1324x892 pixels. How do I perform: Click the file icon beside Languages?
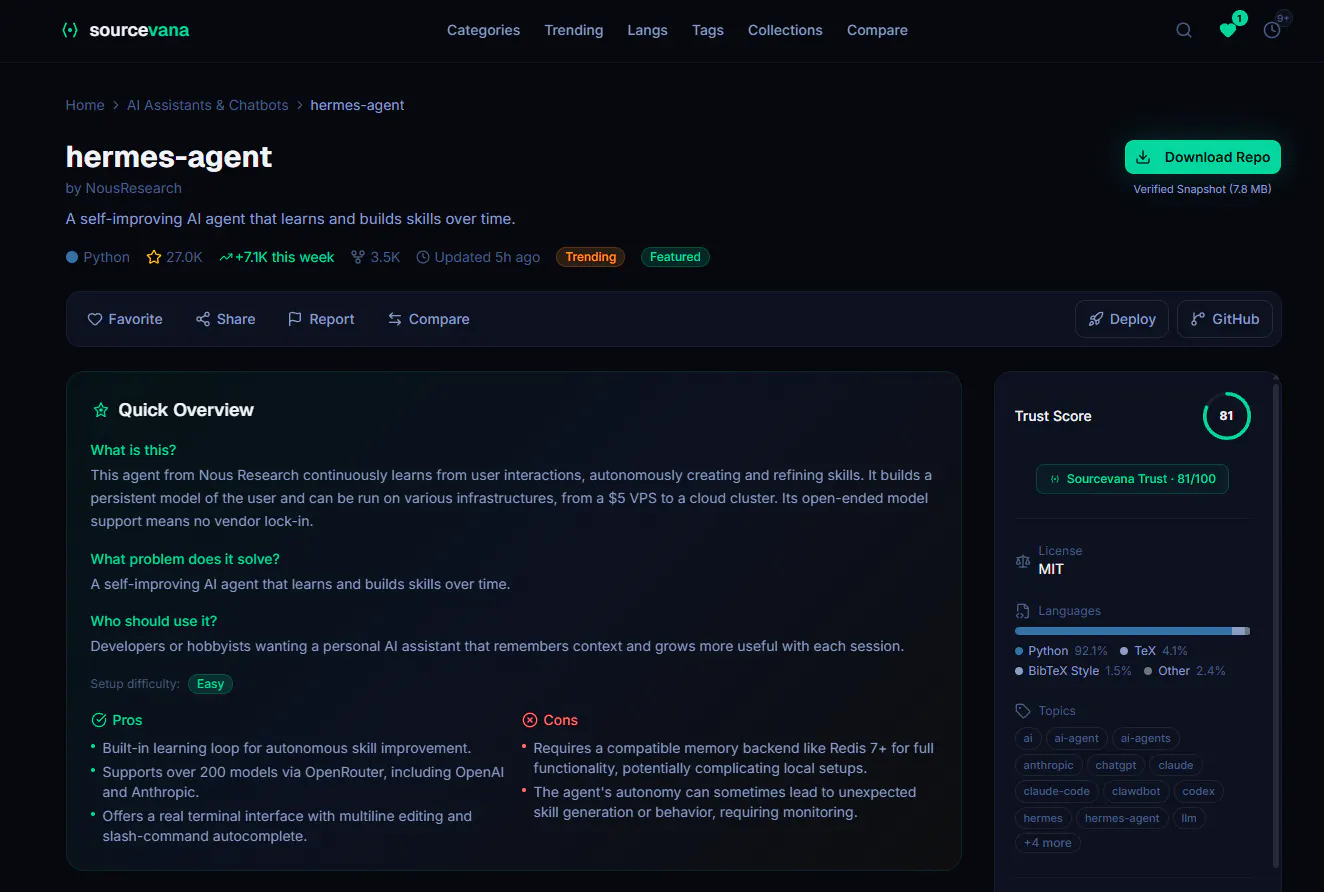pyautogui.click(x=1022, y=611)
